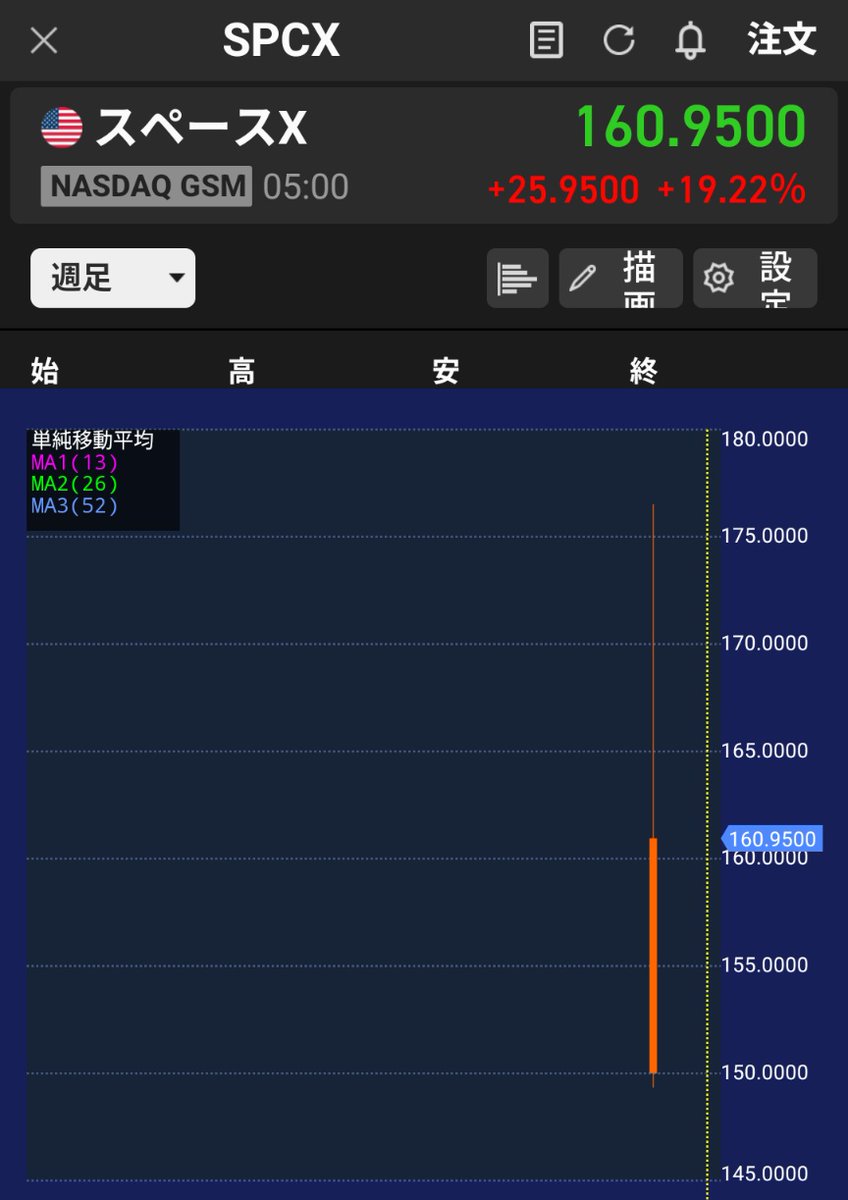Tap the 注文 order button
This screenshot has height=1200, width=848.
coord(782,41)
